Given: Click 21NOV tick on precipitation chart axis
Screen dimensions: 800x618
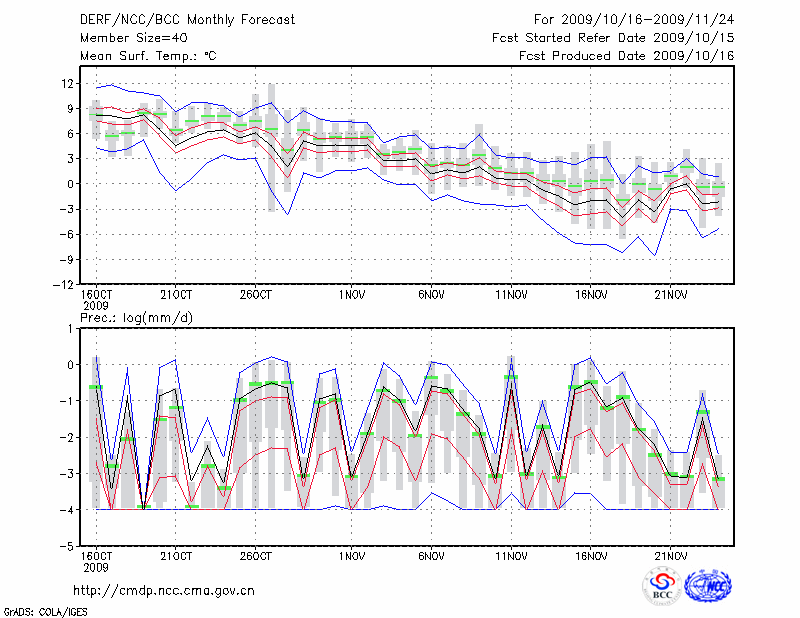Looking at the screenshot, I should click(x=671, y=557).
